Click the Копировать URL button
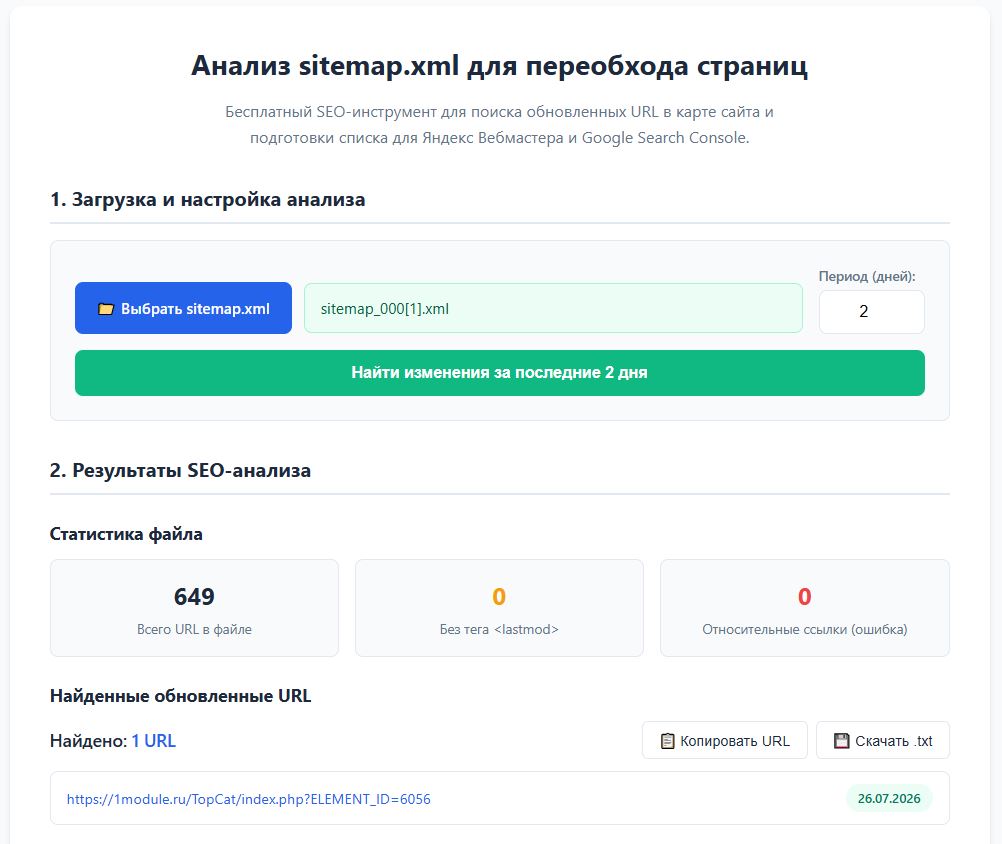Viewport: 1002px width, 844px height. coord(725,740)
